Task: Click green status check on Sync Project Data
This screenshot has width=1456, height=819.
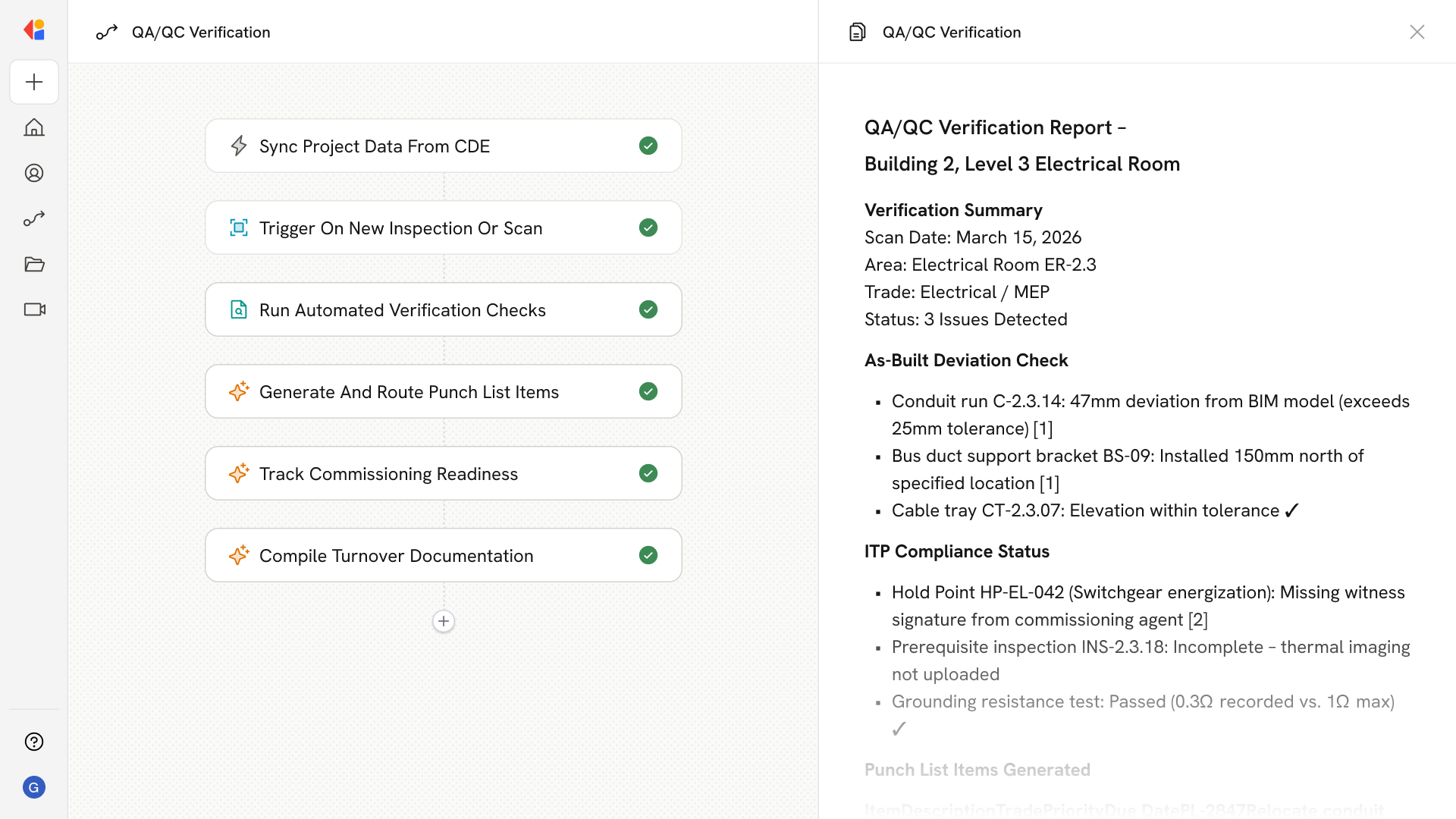Action: tap(648, 146)
